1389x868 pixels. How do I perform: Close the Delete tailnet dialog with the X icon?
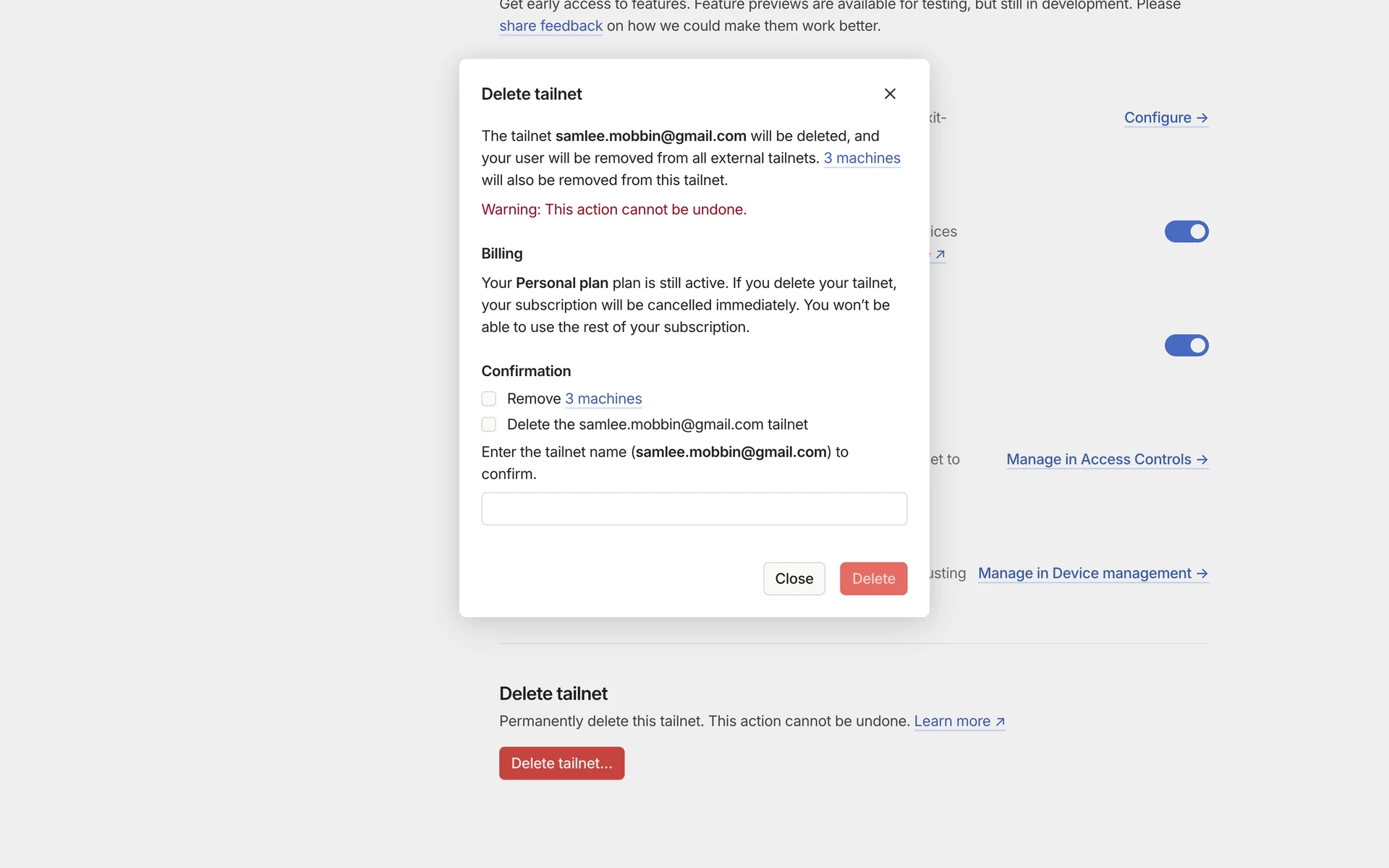(890, 94)
